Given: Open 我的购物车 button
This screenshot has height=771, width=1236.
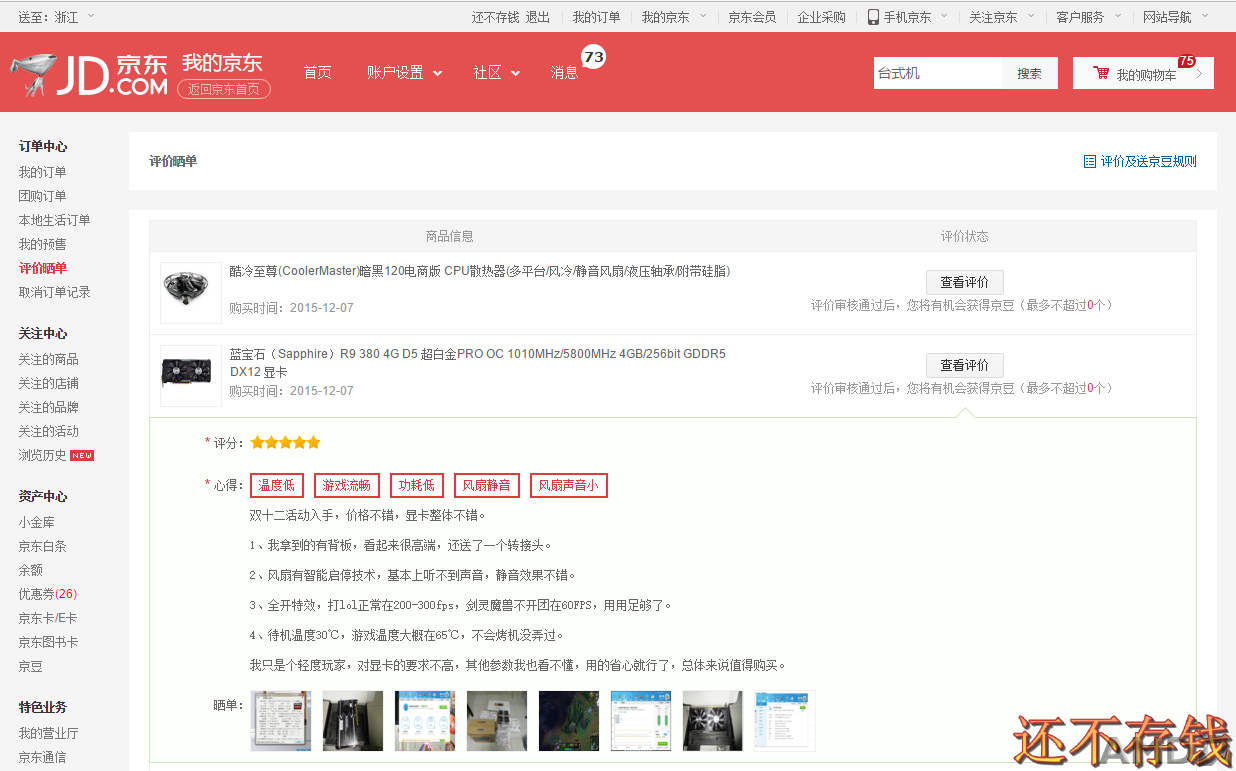Looking at the screenshot, I should pyautogui.click(x=1143, y=73).
